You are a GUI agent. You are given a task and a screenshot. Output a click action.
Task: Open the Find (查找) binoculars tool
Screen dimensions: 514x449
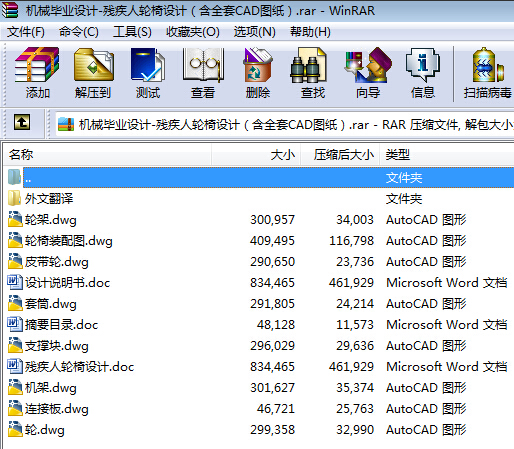click(x=308, y=65)
